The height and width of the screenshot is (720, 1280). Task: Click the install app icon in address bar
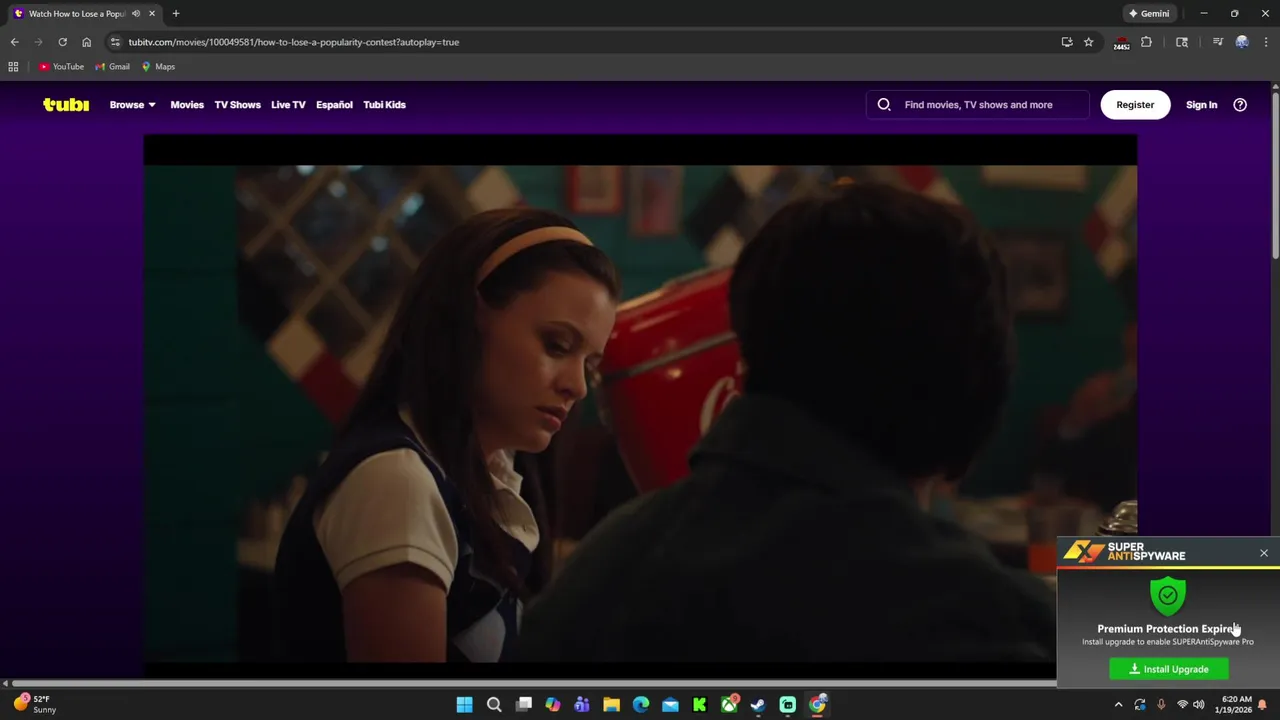point(1067,42)
